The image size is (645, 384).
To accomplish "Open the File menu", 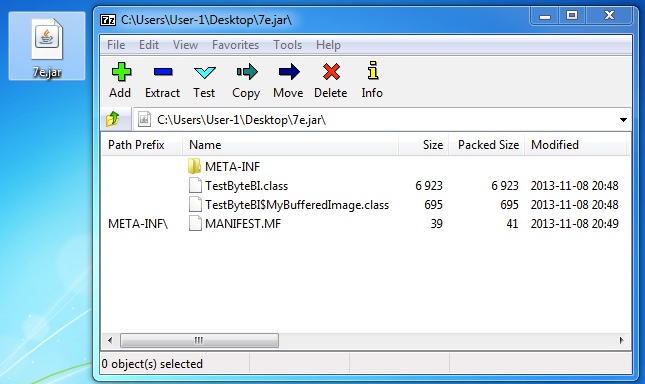I will pyautogui.click(x=116, y=45).
